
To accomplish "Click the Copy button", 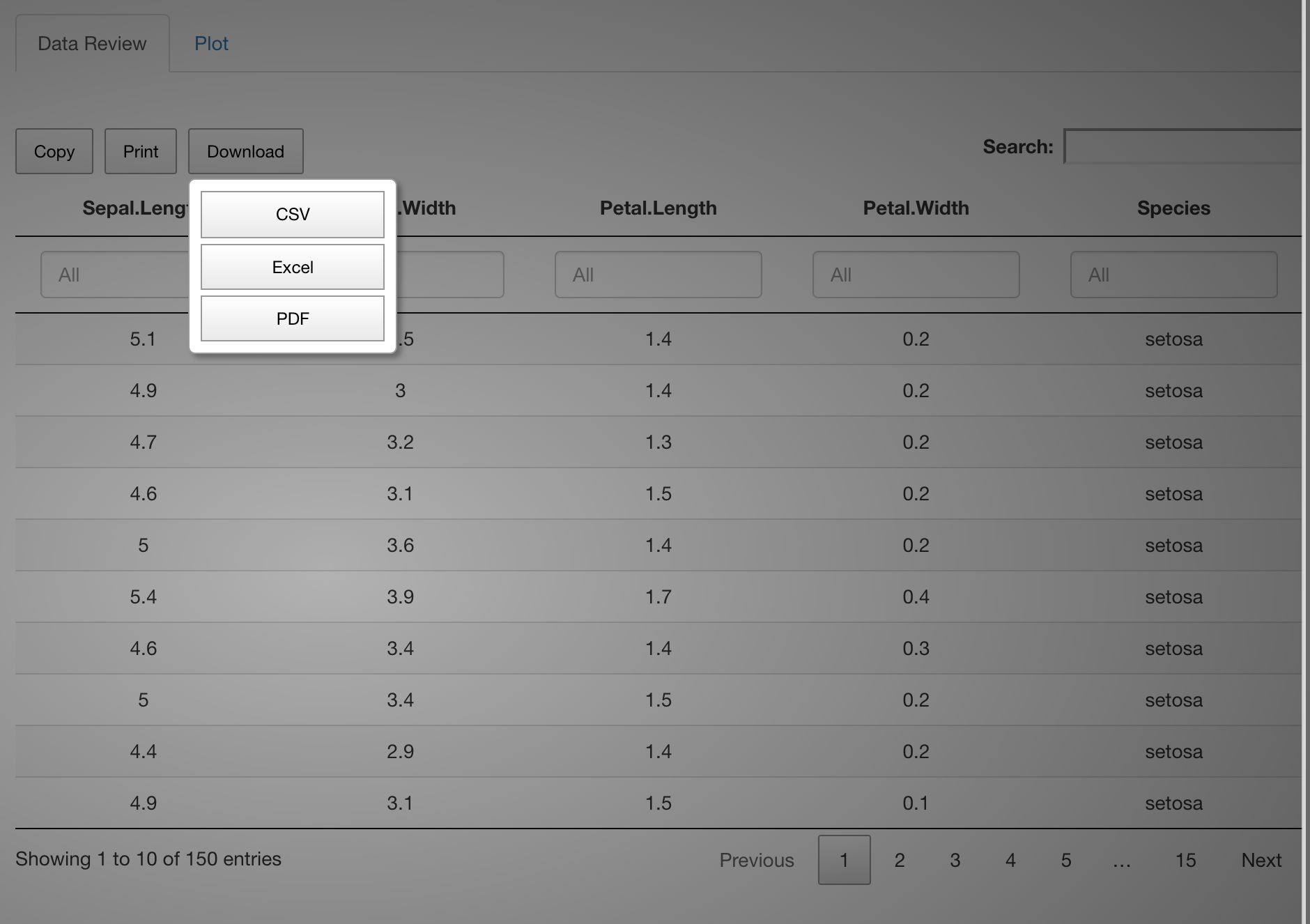I will pos(54,151).
